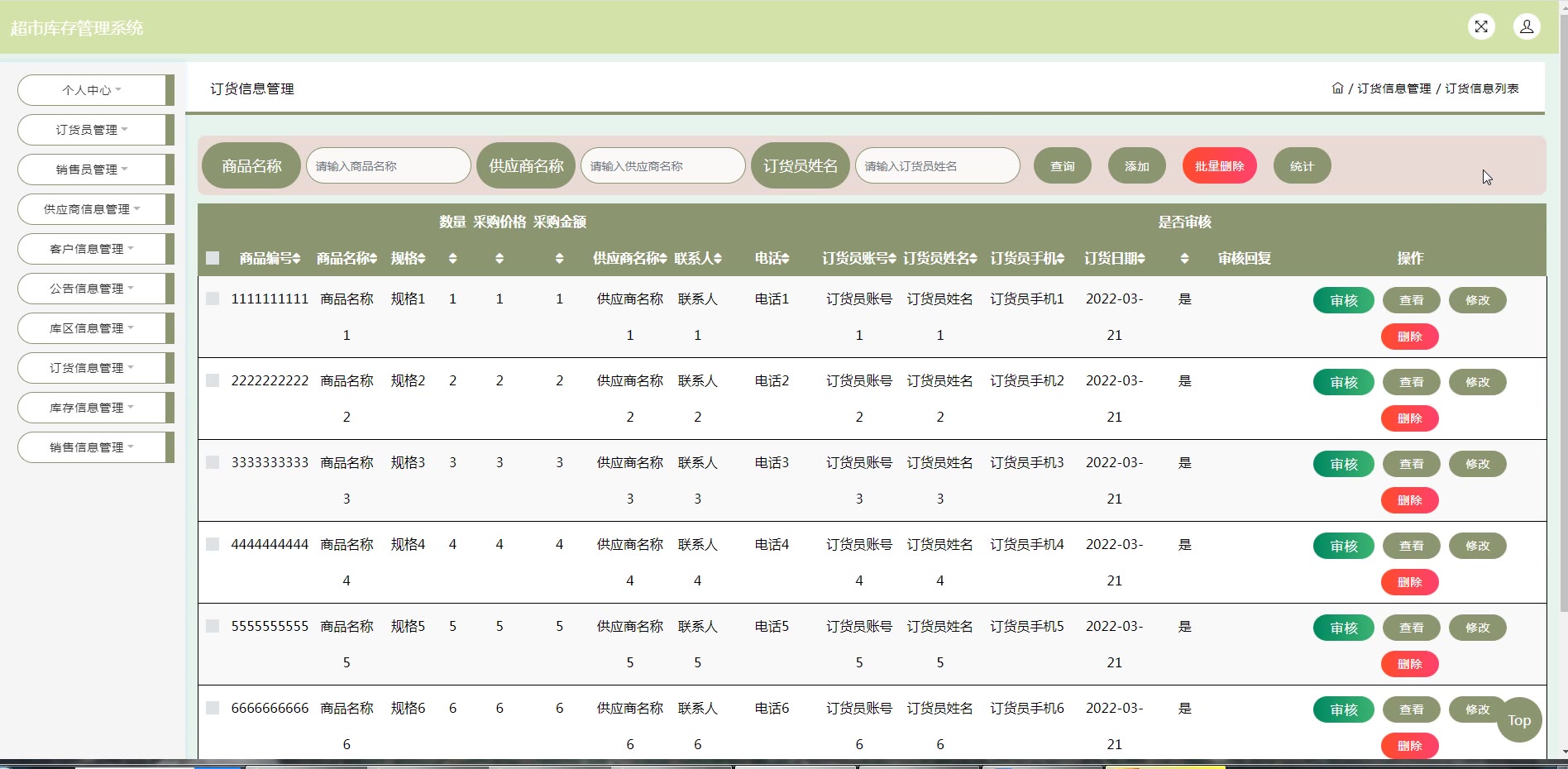Click the Top back-to-top button
This screenshot has width=1568, height=769.
(x=1519, y=720)
